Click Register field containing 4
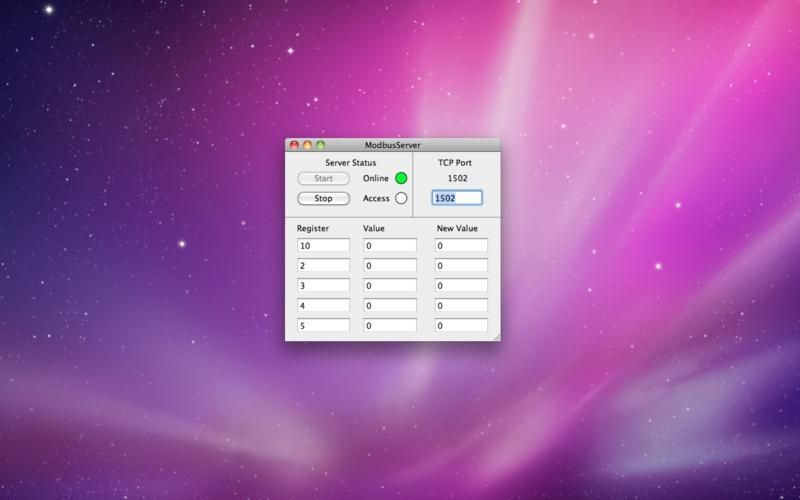This screenshot has width=800, height=500. [x=323, y=306]
